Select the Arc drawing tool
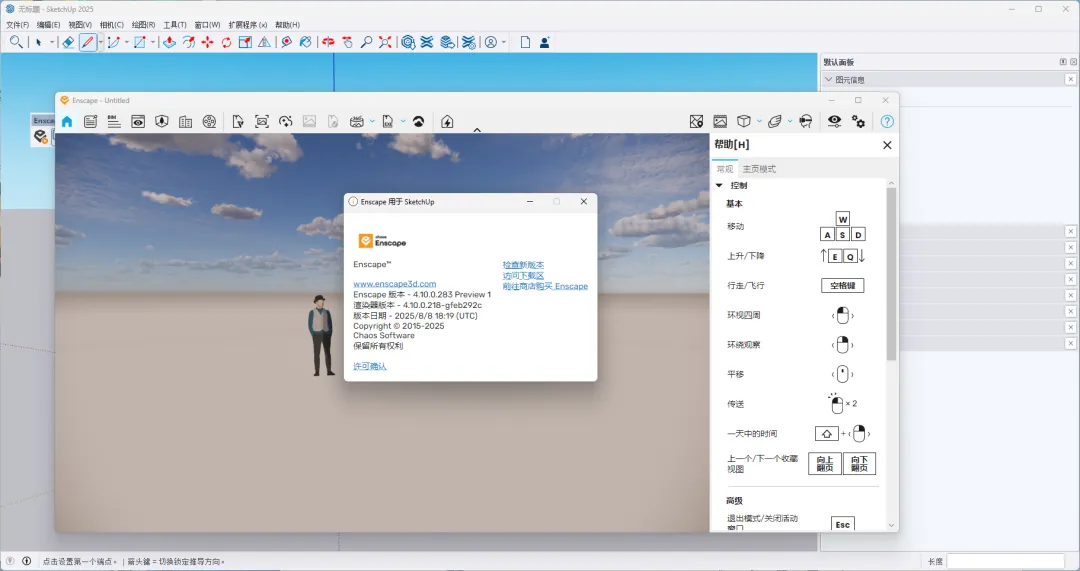This screenshot has width=1080, height=571. [114, 42]
